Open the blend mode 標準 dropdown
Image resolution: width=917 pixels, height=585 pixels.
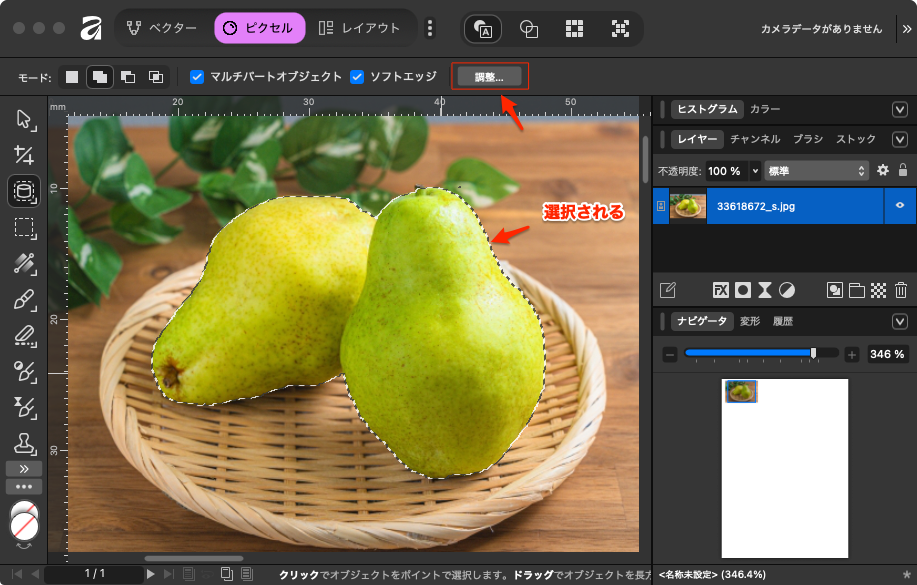[x=815, y=171]
